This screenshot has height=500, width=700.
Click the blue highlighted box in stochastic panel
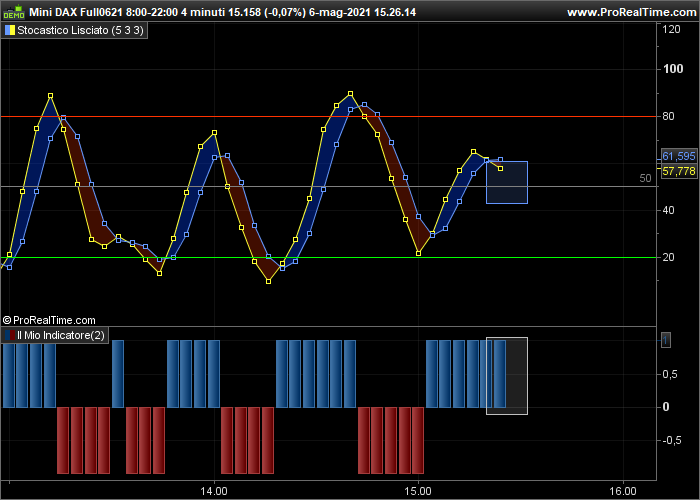(507, 183)
